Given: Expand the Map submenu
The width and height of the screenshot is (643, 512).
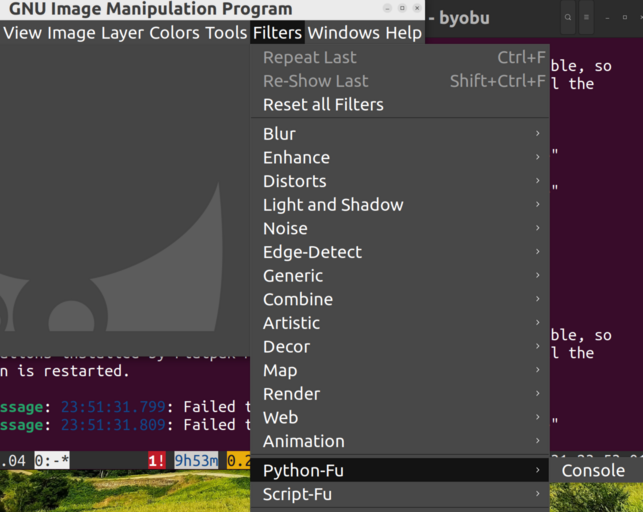Looking at the screenshot, I should 400,370.
